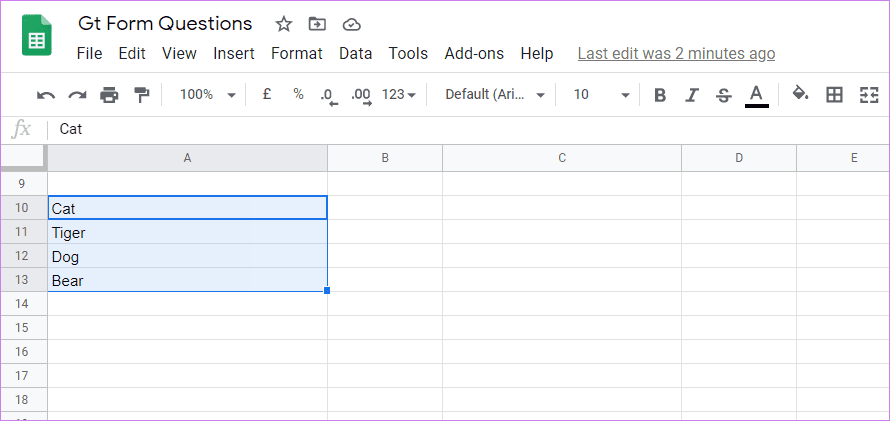890x421 pixels.
Task: Click the Move to folder icon
Action: coord(317,24)
